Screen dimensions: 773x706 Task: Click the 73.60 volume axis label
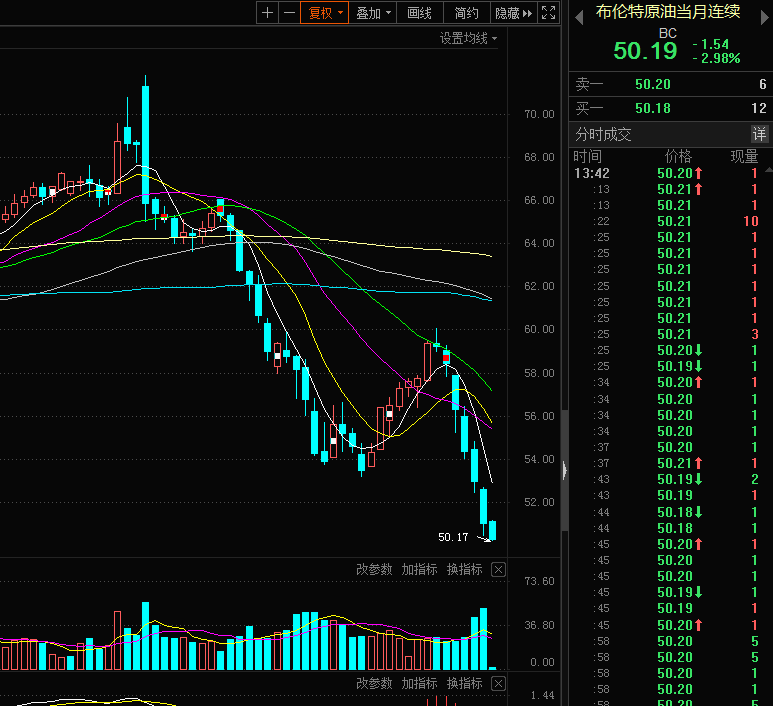[x=539, y=581]
